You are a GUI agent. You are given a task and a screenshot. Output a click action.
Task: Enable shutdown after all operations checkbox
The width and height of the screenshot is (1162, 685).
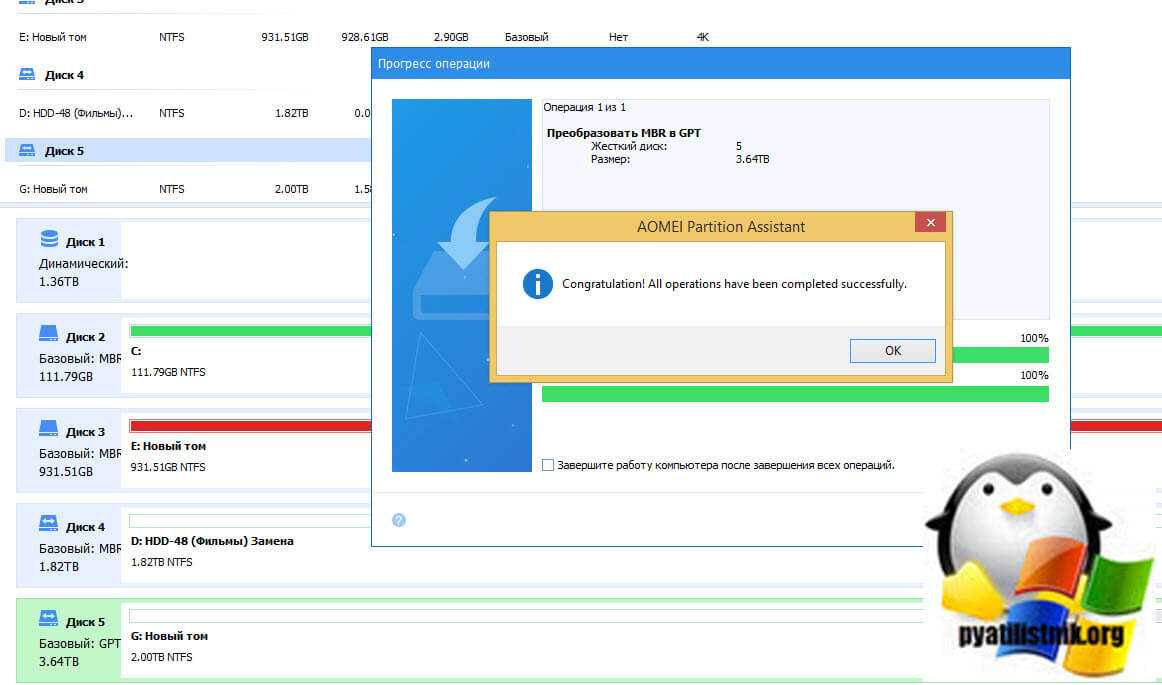(547, 465)
